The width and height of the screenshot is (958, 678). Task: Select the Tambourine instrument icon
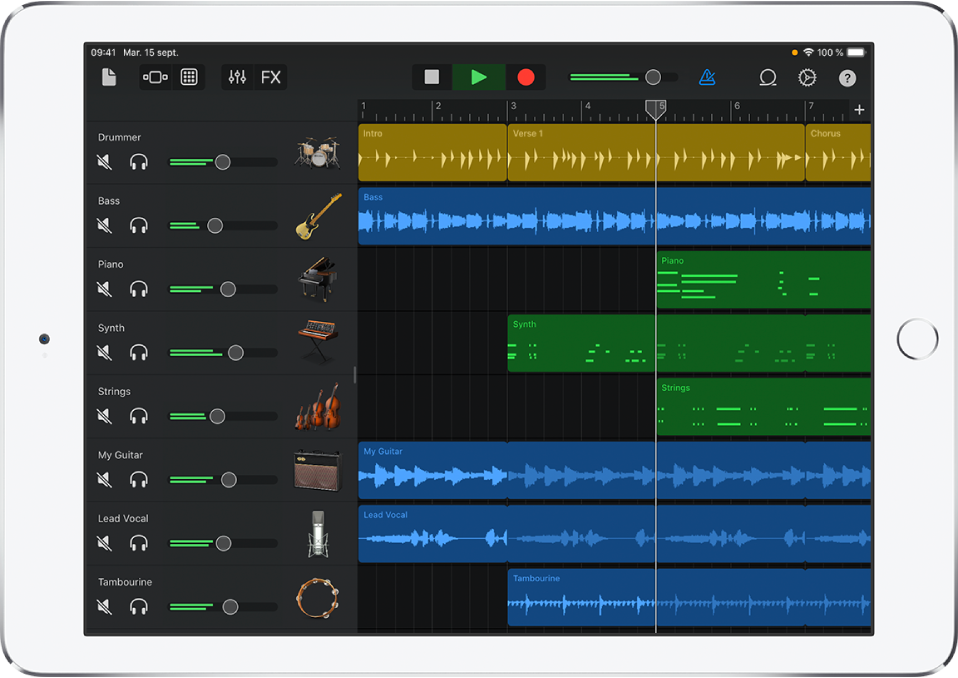(318, 598)
